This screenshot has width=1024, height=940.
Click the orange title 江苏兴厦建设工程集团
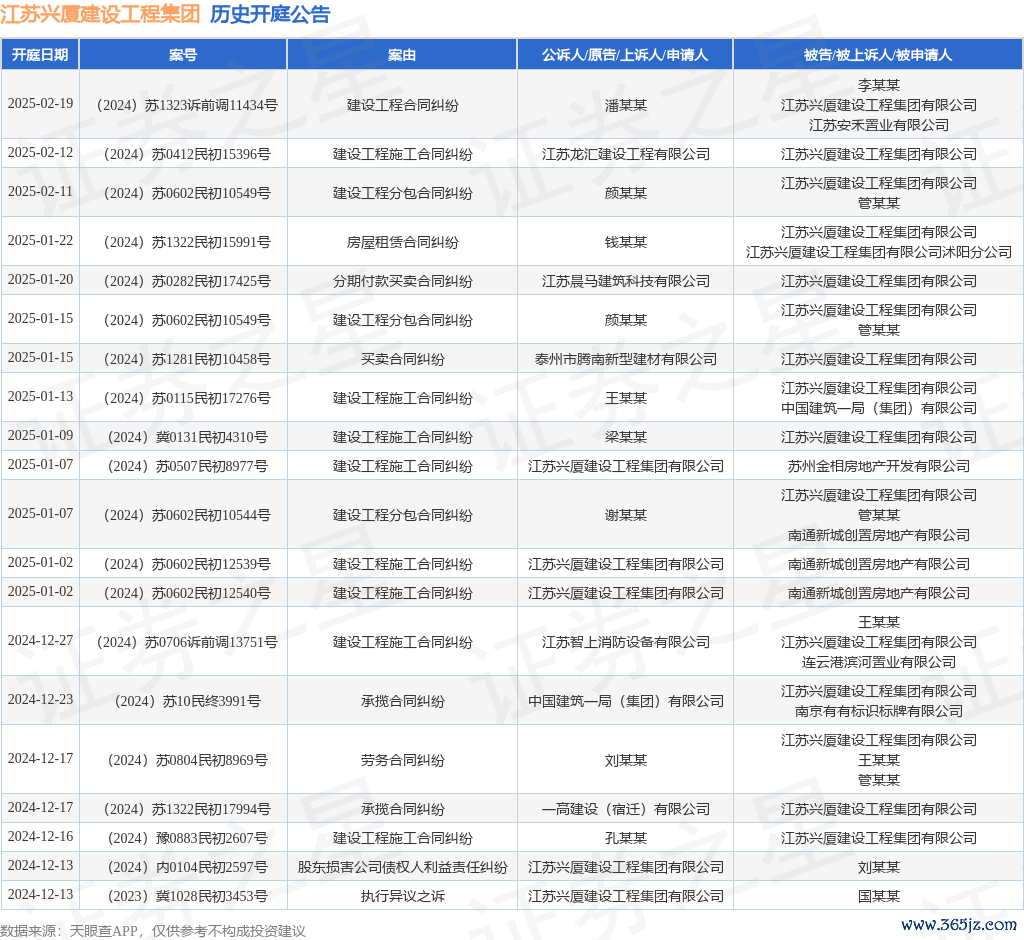(x=100, y=14)
